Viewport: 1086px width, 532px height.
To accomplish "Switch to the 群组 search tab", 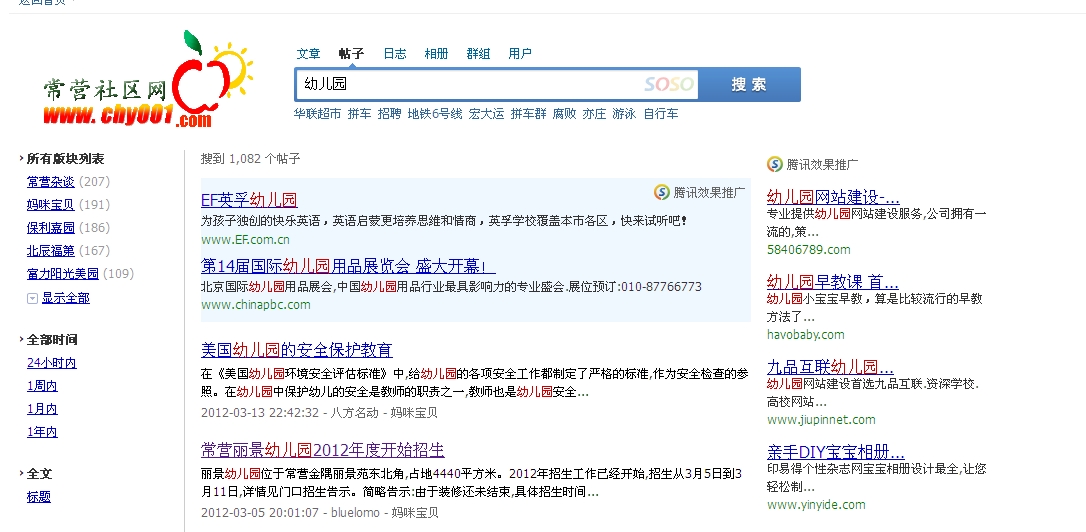I will pyautogui.click(x=478, y=53).
